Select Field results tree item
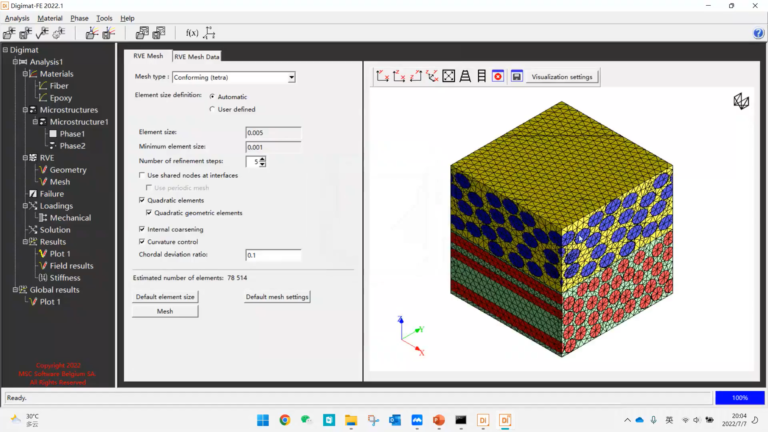 (x=72, y=265)
